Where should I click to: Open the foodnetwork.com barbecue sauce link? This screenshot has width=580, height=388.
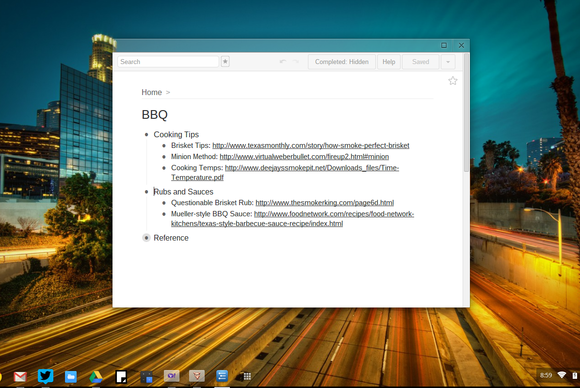click(334, 214)
